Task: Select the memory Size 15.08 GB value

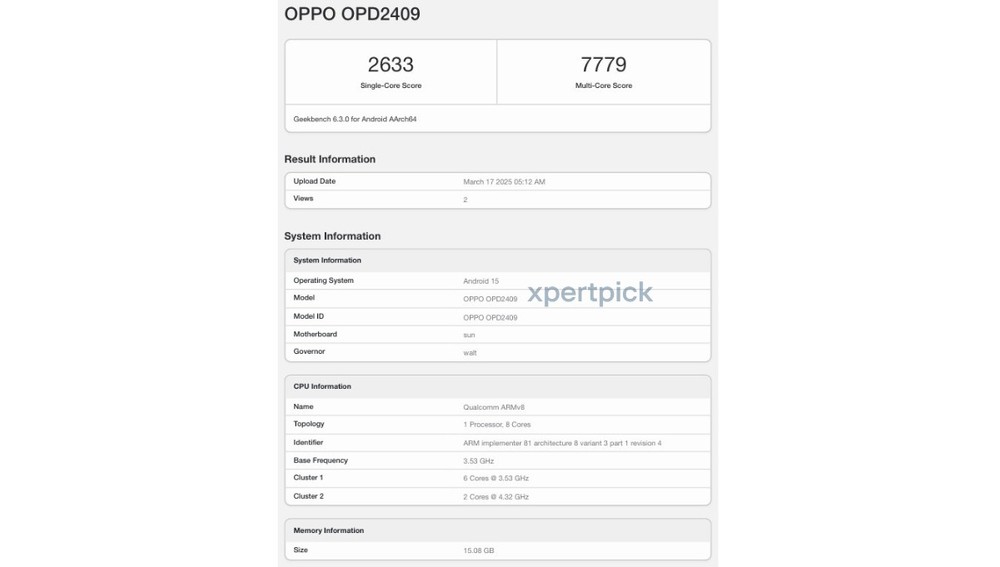Action: (478, 550)
